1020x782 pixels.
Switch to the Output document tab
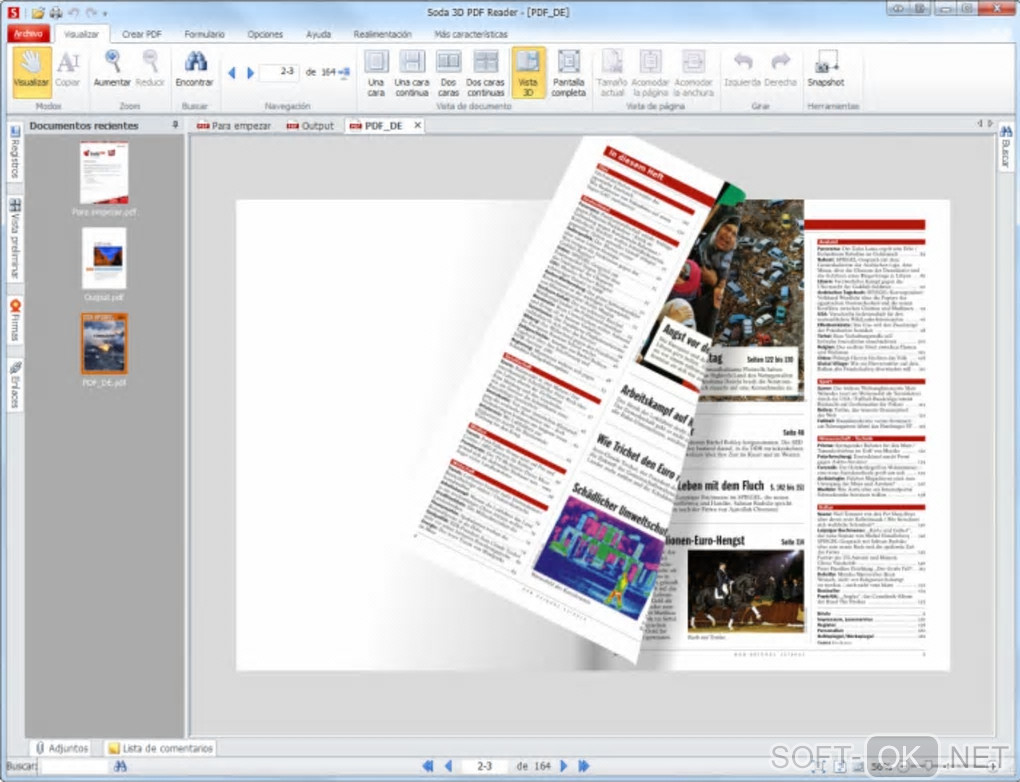(x=310, y=126)
